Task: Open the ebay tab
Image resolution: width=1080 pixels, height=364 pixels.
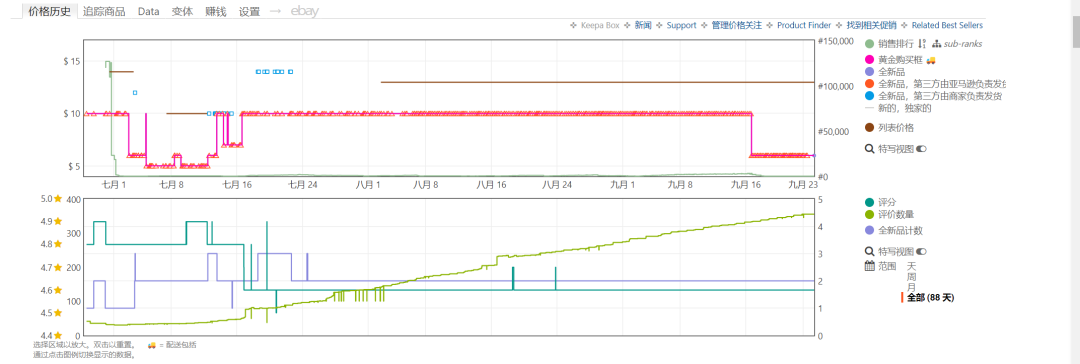Action: click(304, 12)
